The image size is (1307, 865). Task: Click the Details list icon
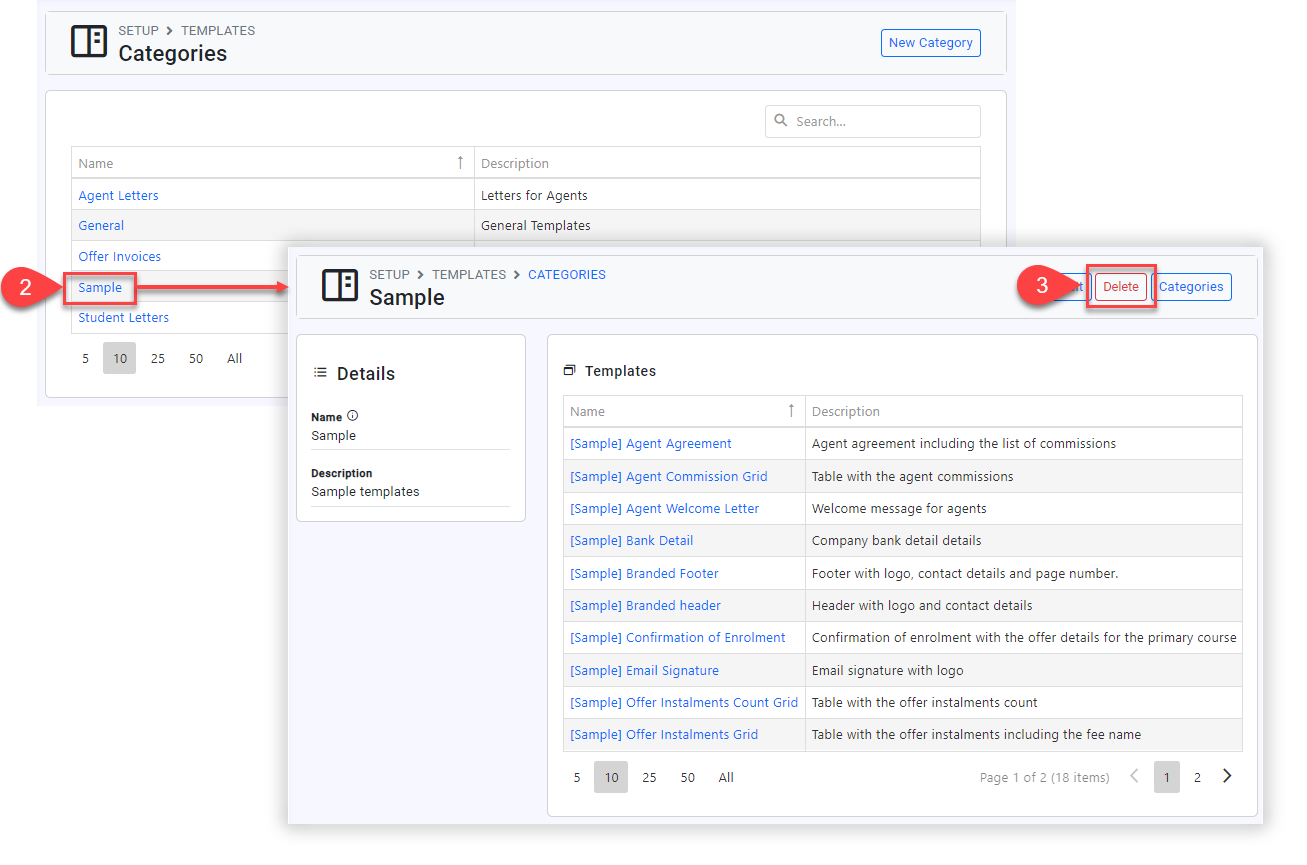pyautogui.click(x=320, y=373)
